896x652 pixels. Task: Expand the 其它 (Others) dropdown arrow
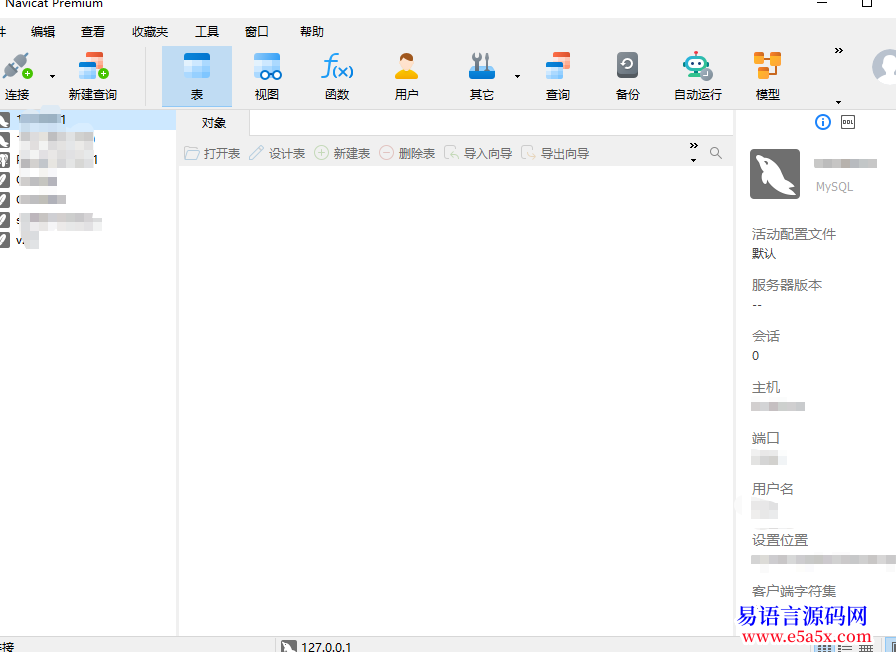click(517, 76)
